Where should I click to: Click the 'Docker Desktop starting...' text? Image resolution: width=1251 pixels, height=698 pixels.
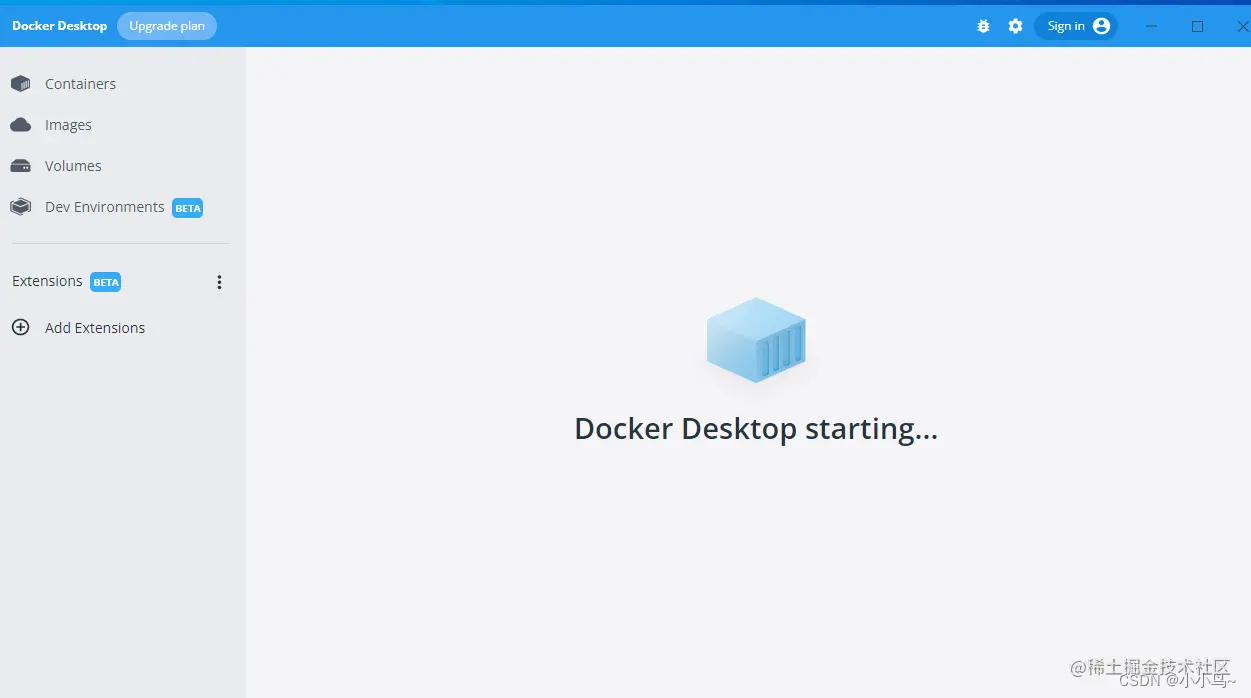pyautogui.click(x=756, y=429)
